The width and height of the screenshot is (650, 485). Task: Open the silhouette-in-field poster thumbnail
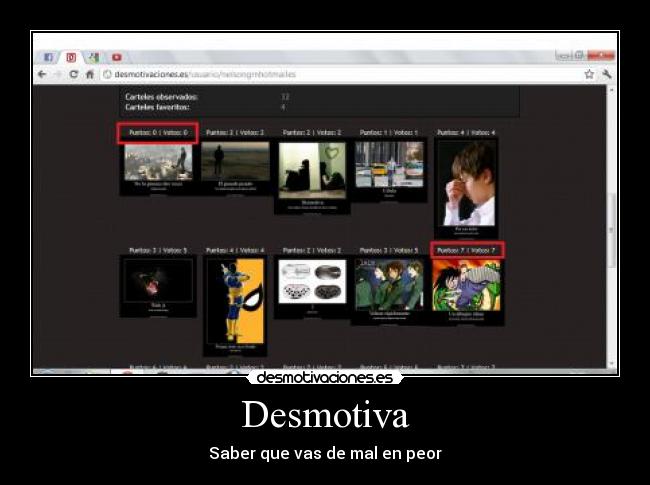[x=235, y=167]
